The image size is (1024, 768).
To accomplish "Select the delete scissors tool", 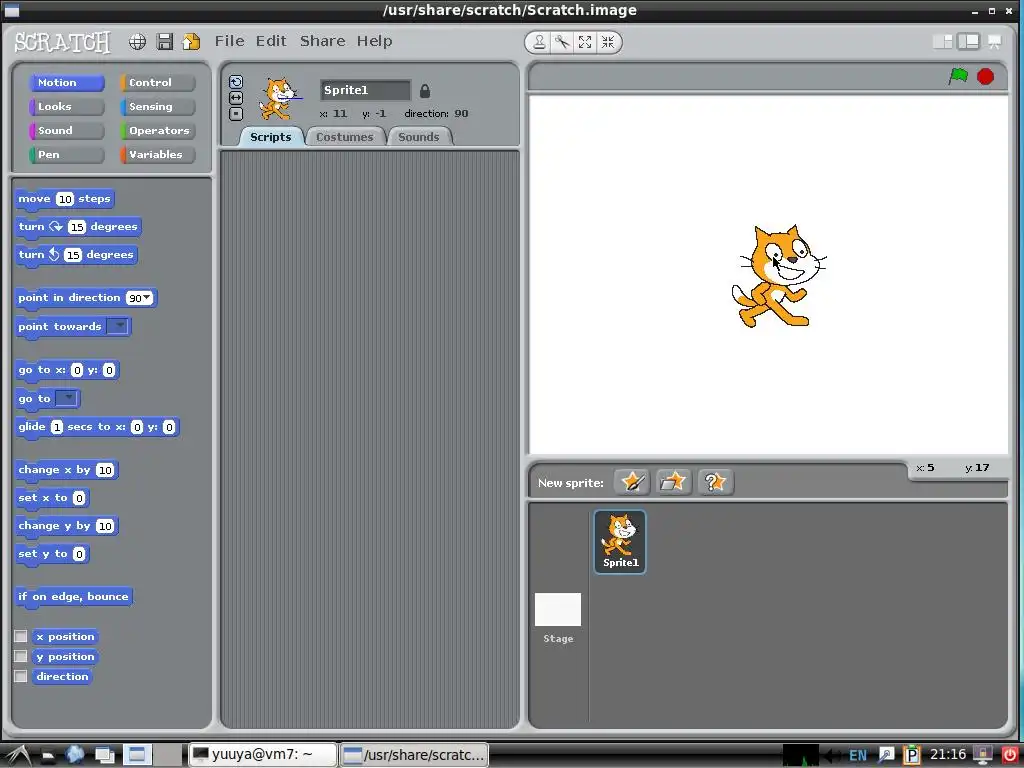I will point(562,42).
